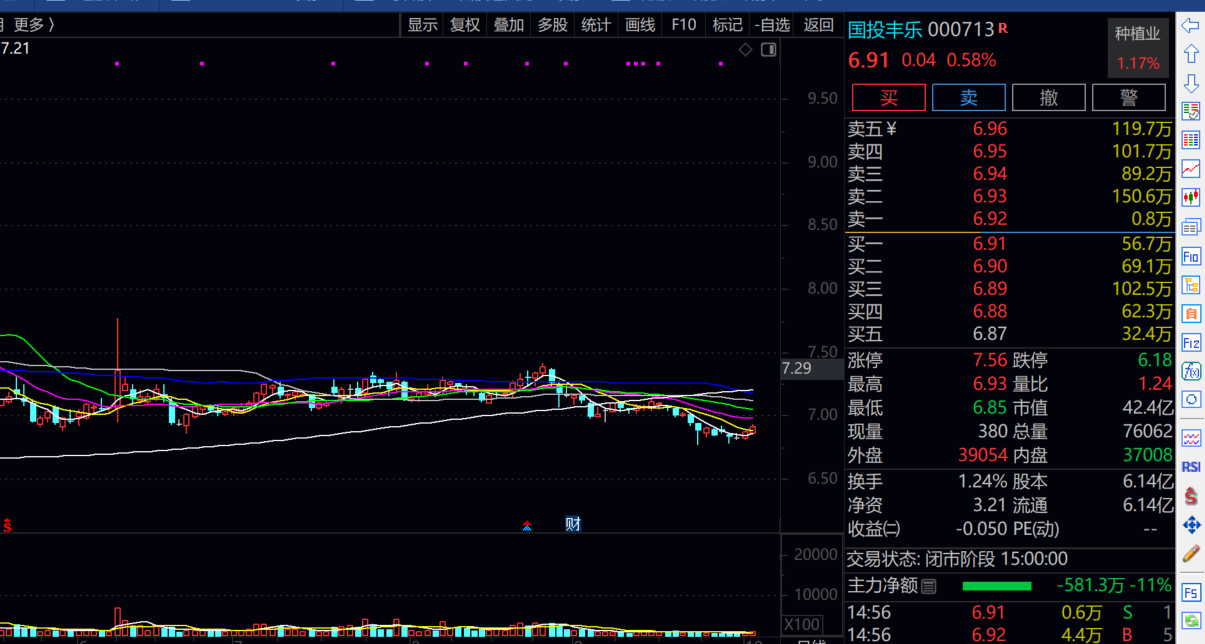Click the list icon next to 主力净额

pos(929,586)
